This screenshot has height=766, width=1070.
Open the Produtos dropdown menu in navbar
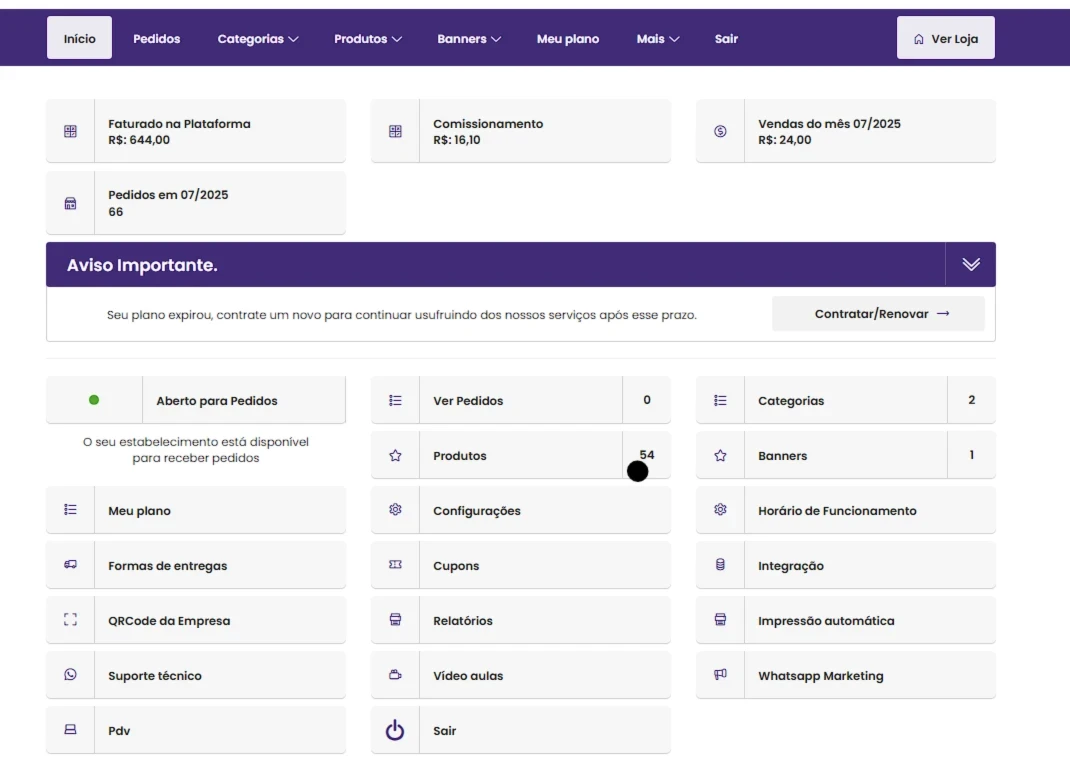[x=368, y=39]
